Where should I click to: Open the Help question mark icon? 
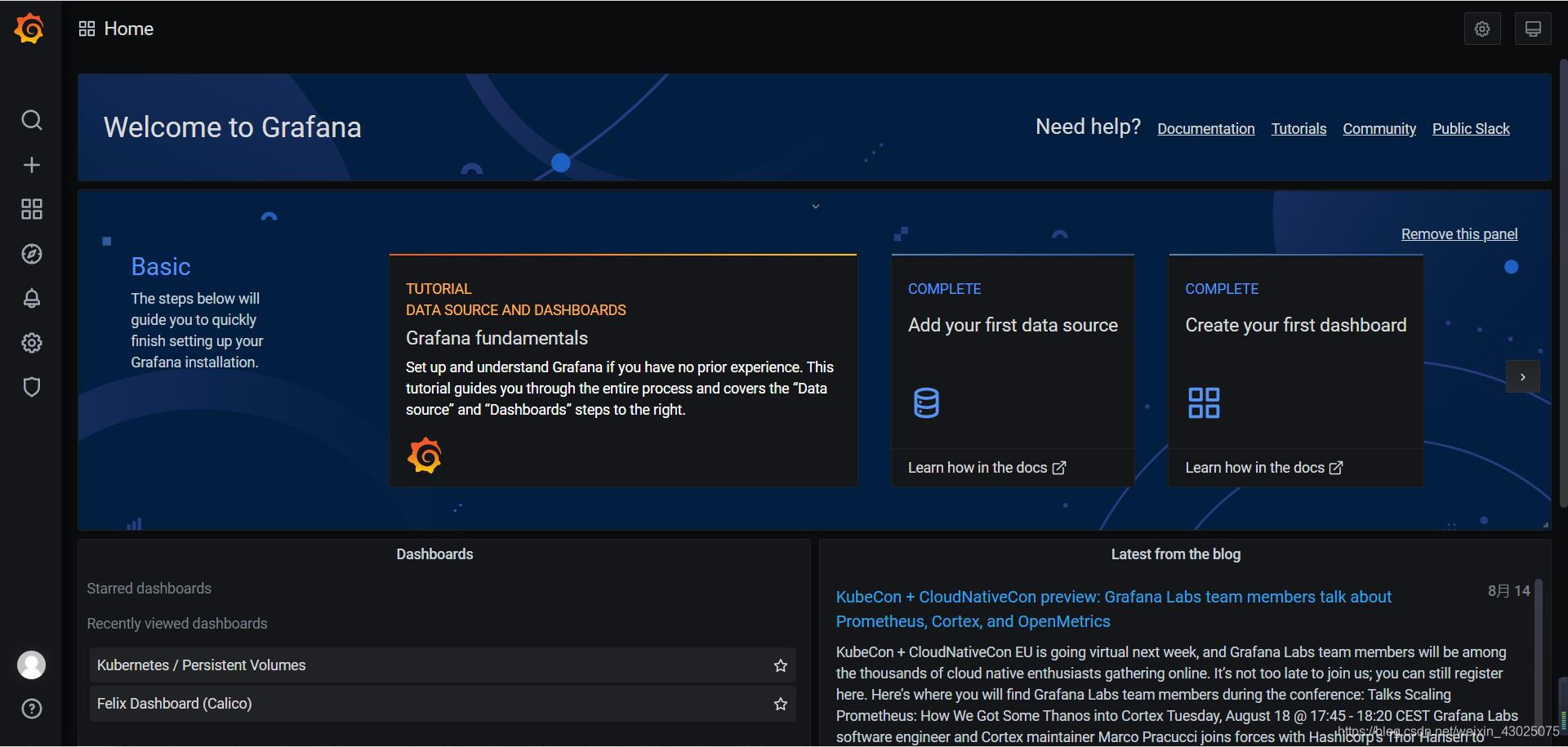tap(31, 709)
